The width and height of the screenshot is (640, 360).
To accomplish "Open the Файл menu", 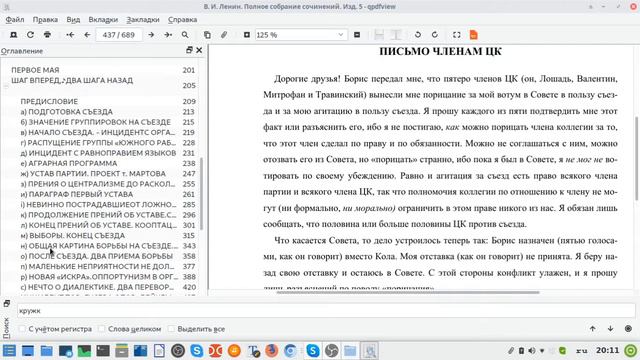I will tap(15, 20).
